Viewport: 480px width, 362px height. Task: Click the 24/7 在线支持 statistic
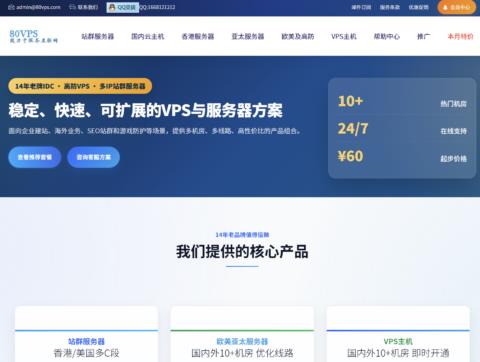402,129
